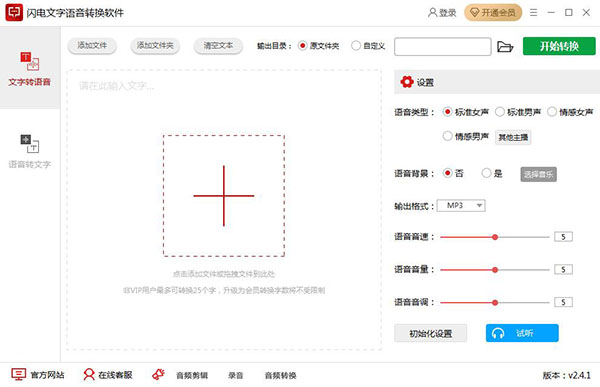Choose 情感男声 voice type
The width and height of the screenshot is (600, 387).
tap(466, 136)
